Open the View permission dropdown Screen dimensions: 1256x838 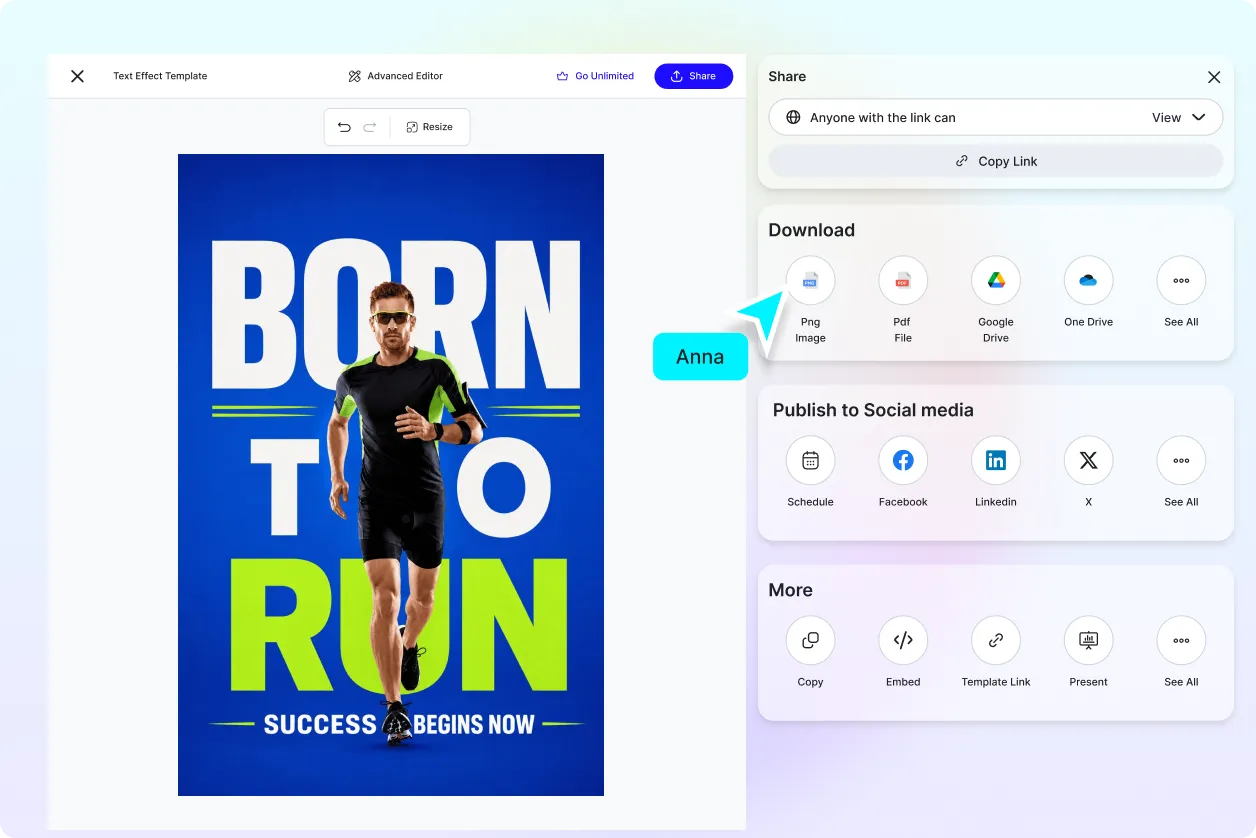[1179, 117]
